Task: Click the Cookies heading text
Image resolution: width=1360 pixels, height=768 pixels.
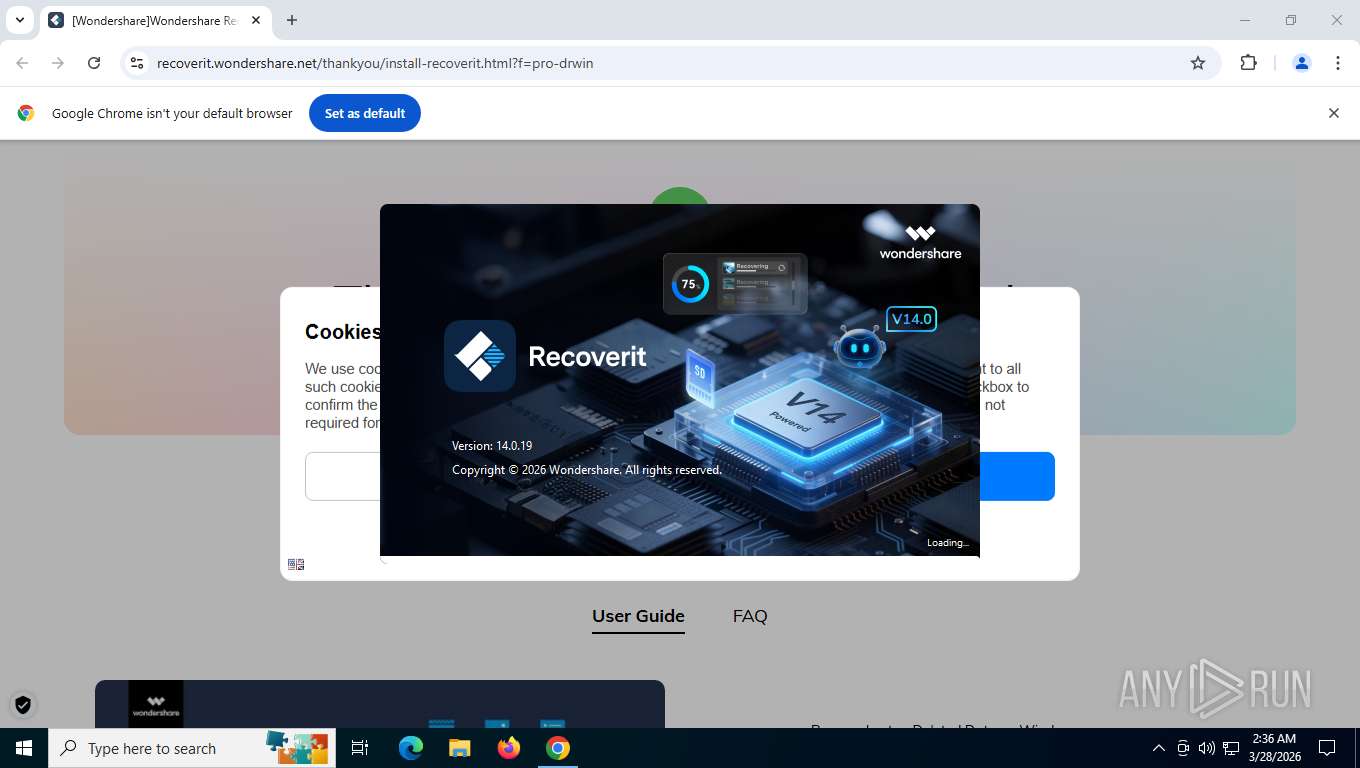Action: pos(342,332)
